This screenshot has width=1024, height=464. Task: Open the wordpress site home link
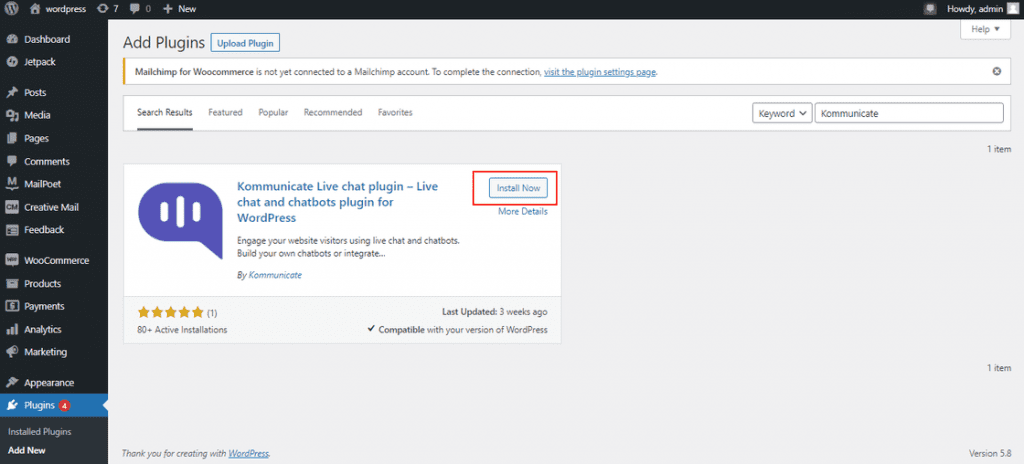coord(58,9)
